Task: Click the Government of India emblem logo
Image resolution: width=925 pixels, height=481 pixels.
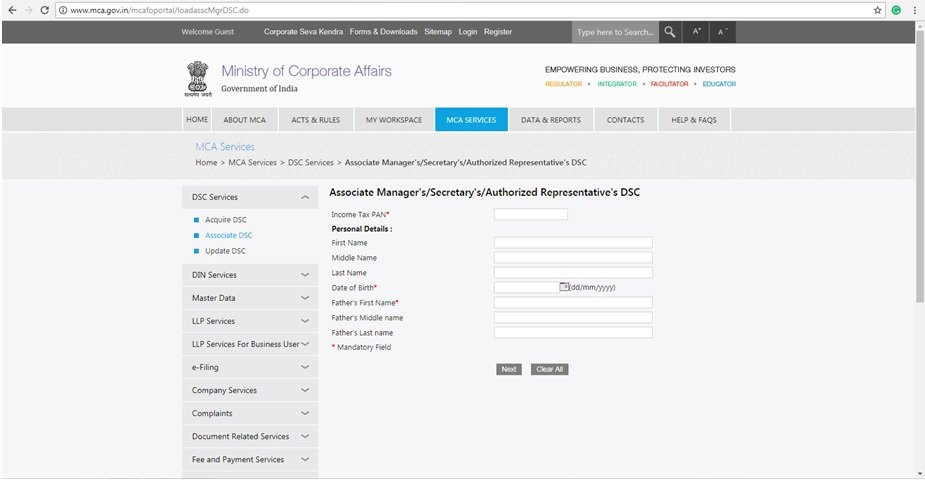Action: pos(198,78)
